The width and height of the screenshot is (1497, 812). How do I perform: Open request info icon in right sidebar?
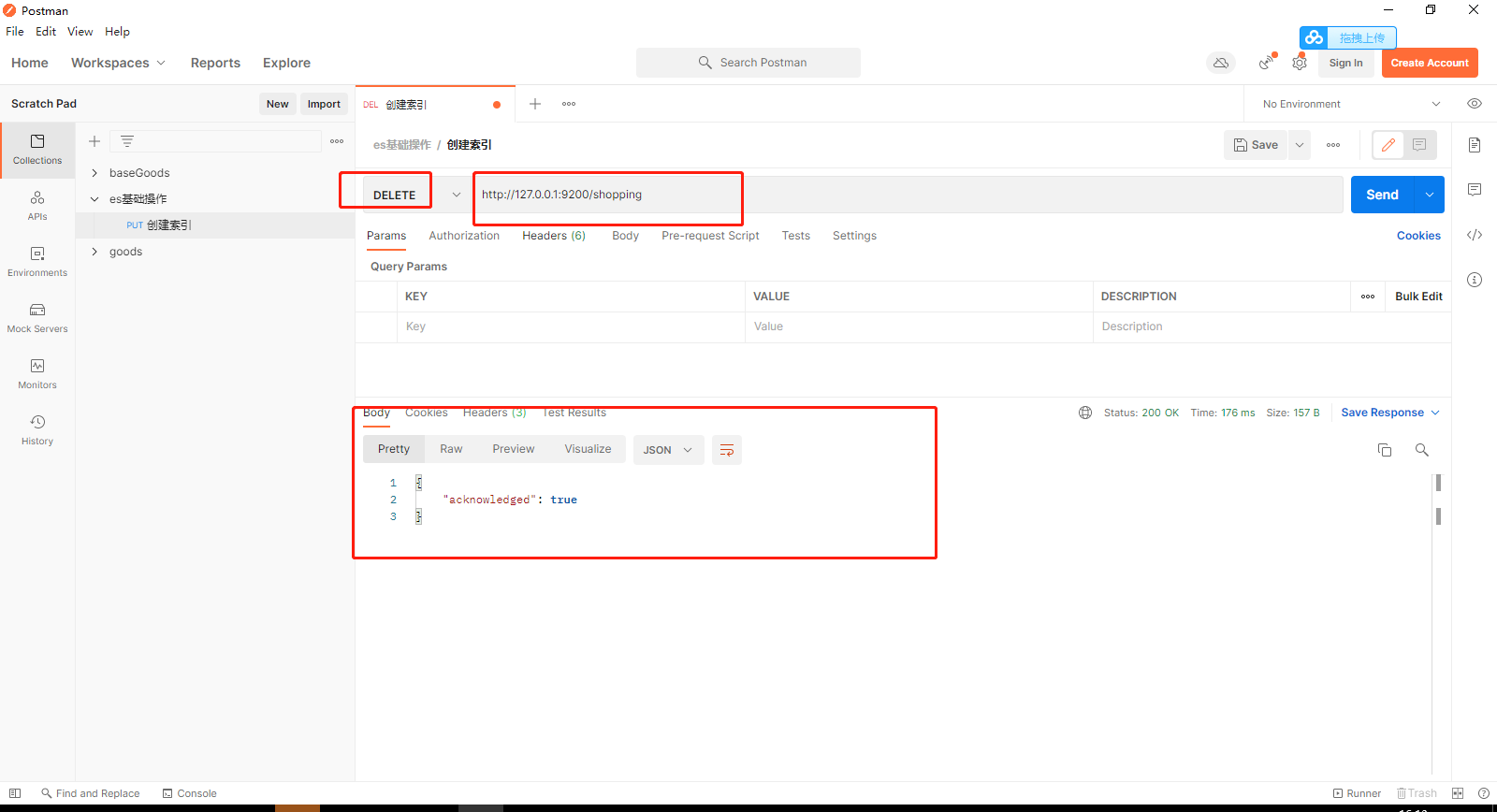click(x=1475, y=280)
